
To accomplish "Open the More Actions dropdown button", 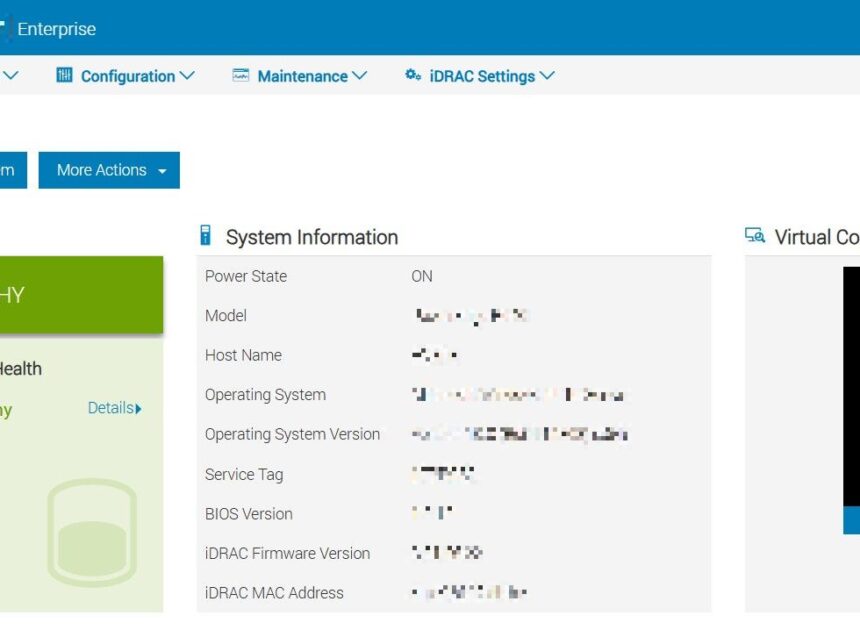I will click(109, 170).
